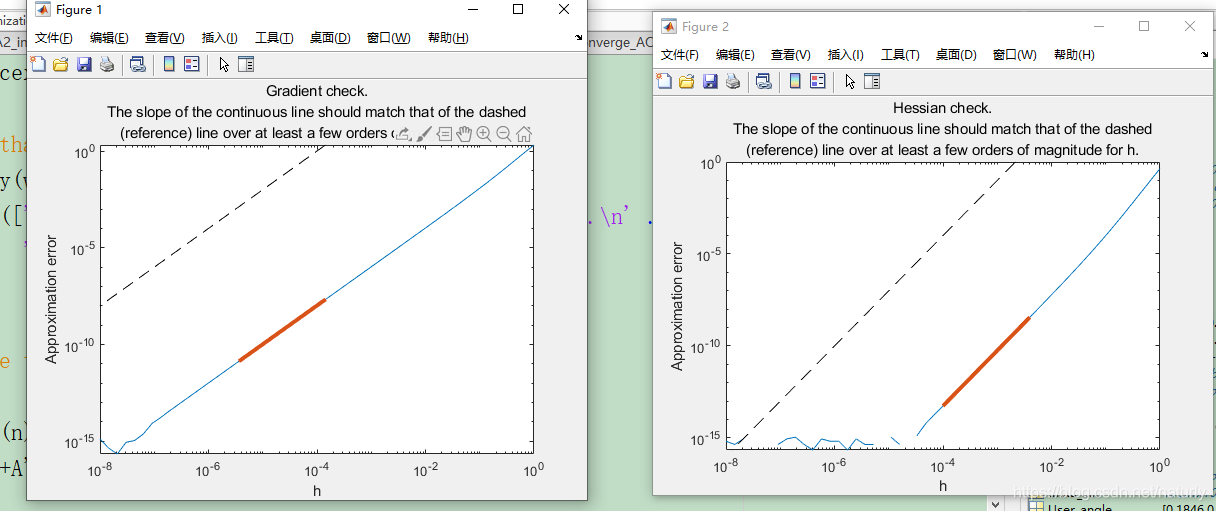This screenshot has width=1216, height=511.
Task: Open Property Inspector icon in Figure 1
Action: [x=245, y=65]
